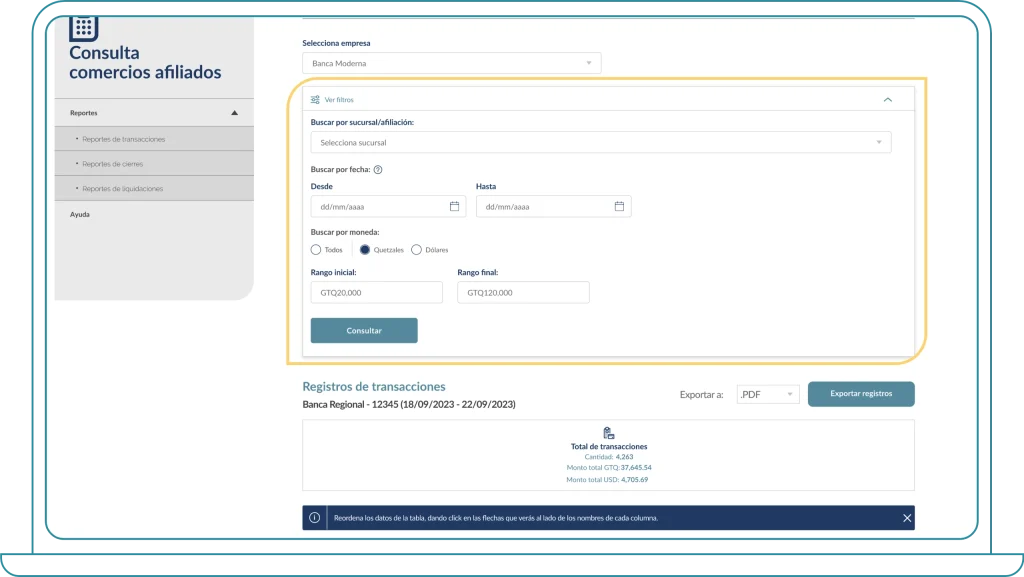Click the Consulta comercios afiliados grid icon

point(84,27)
